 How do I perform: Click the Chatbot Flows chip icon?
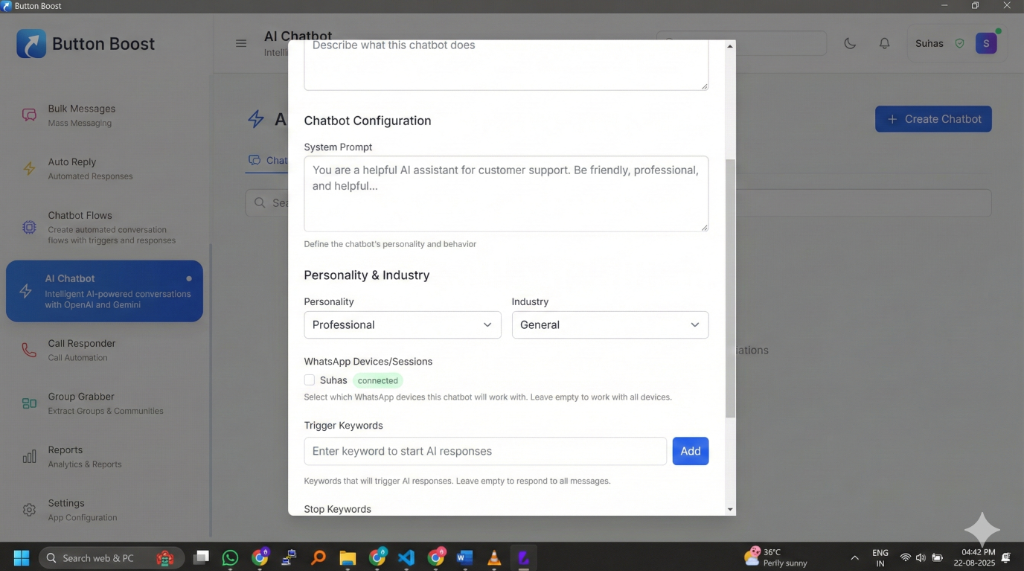pyautogui.click(x=29, y=227)
